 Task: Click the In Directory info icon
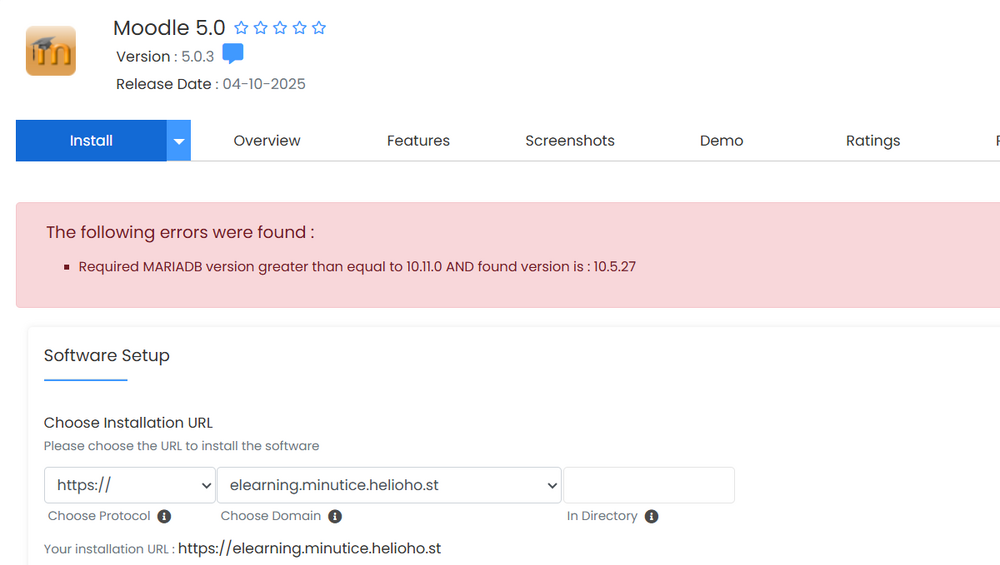(x=651, y=516)
